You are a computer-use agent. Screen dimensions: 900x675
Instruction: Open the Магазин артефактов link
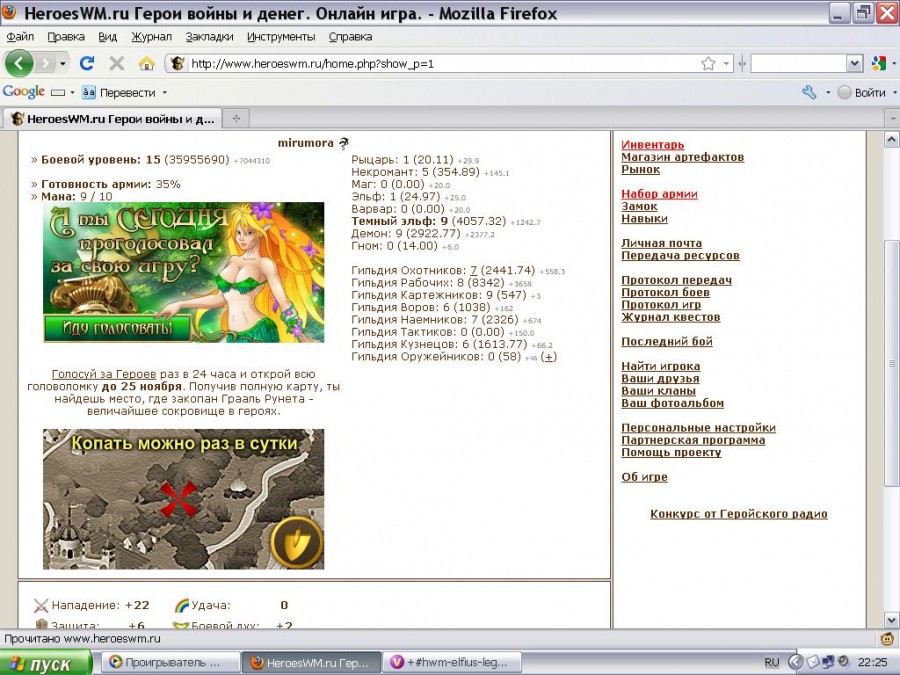point(682,157)
